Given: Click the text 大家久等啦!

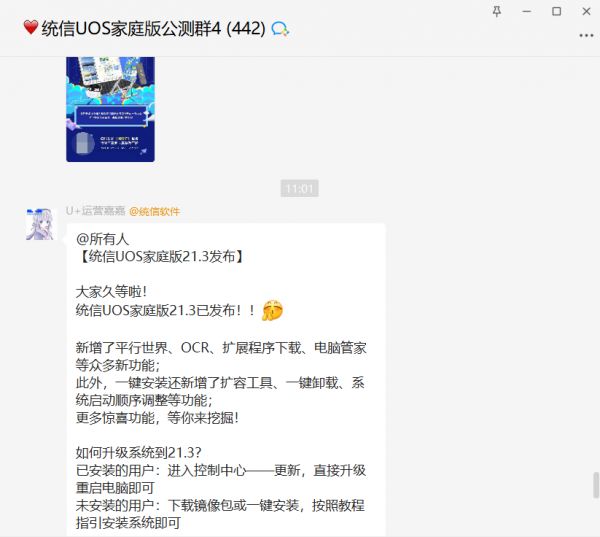Looking at the screenshot, I should (111, 292).
